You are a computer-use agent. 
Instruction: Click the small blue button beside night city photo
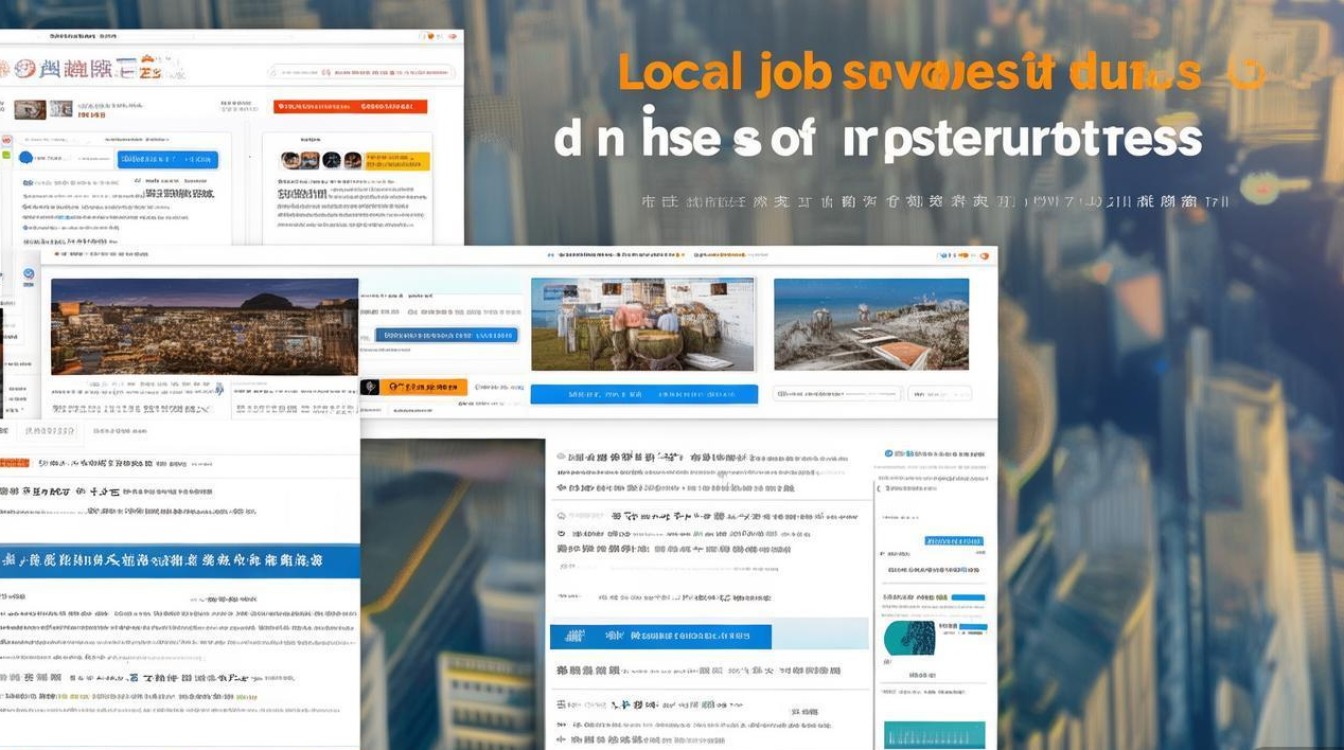pyautogui.click(x=446, y=335)
